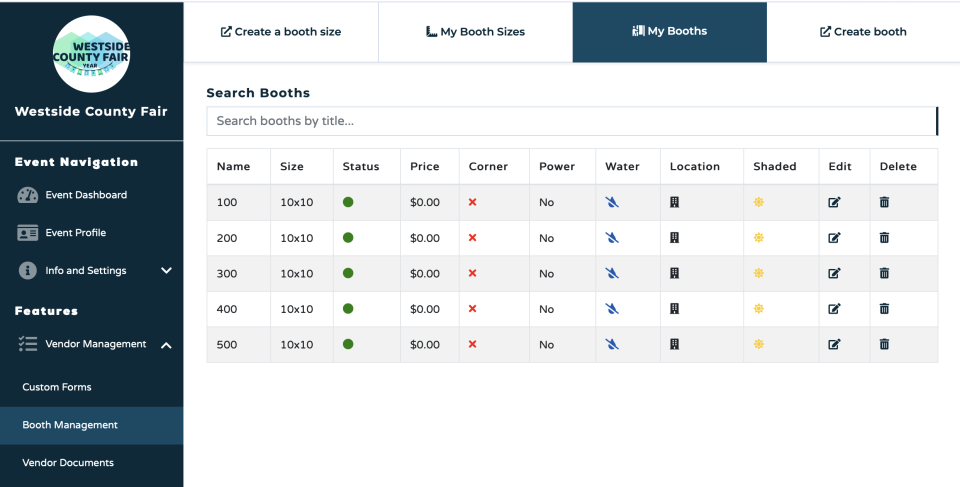Open the Custom Forms page
The image size is (960, 487).
pos(57,387)
